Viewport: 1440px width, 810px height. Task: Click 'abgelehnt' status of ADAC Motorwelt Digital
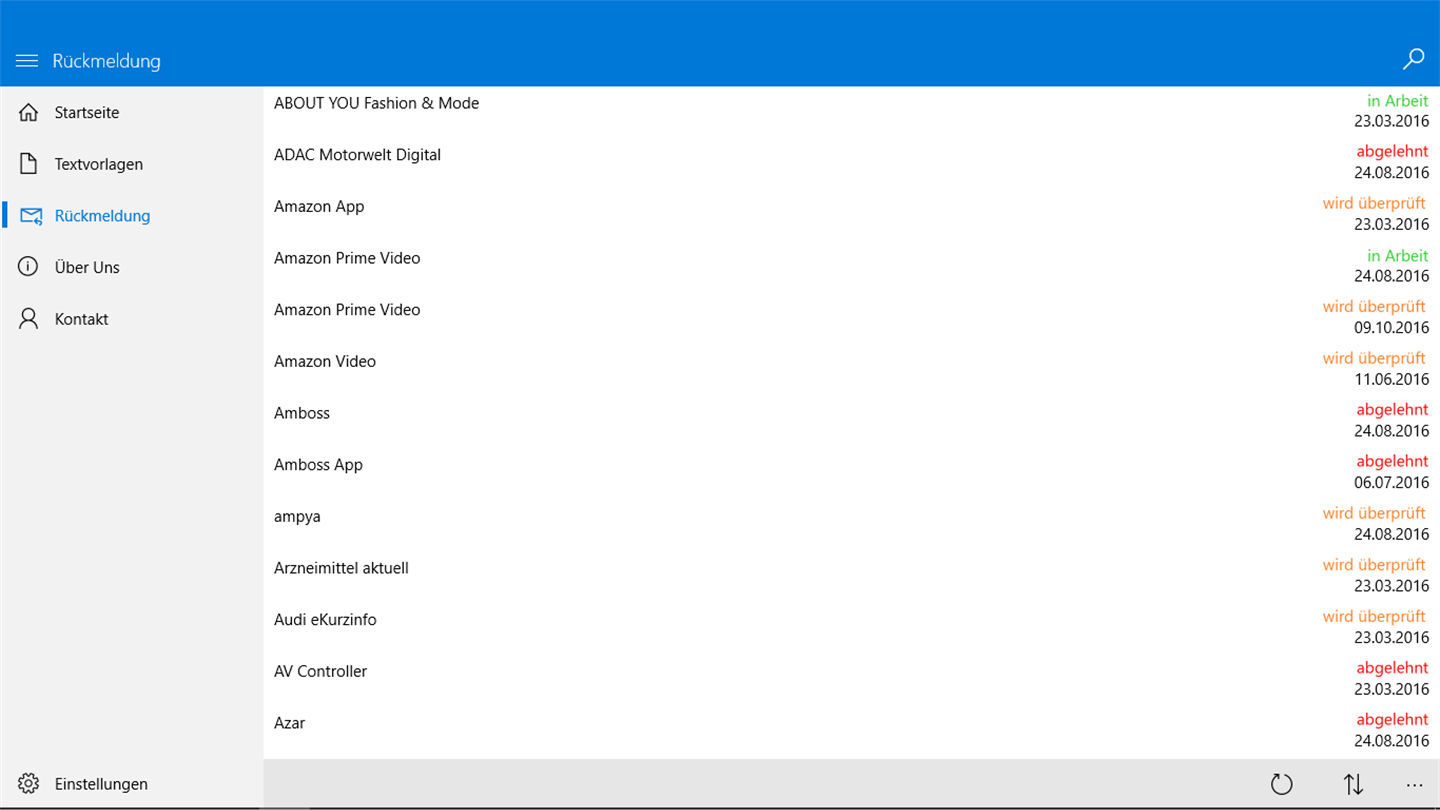tap(1393, 152)
